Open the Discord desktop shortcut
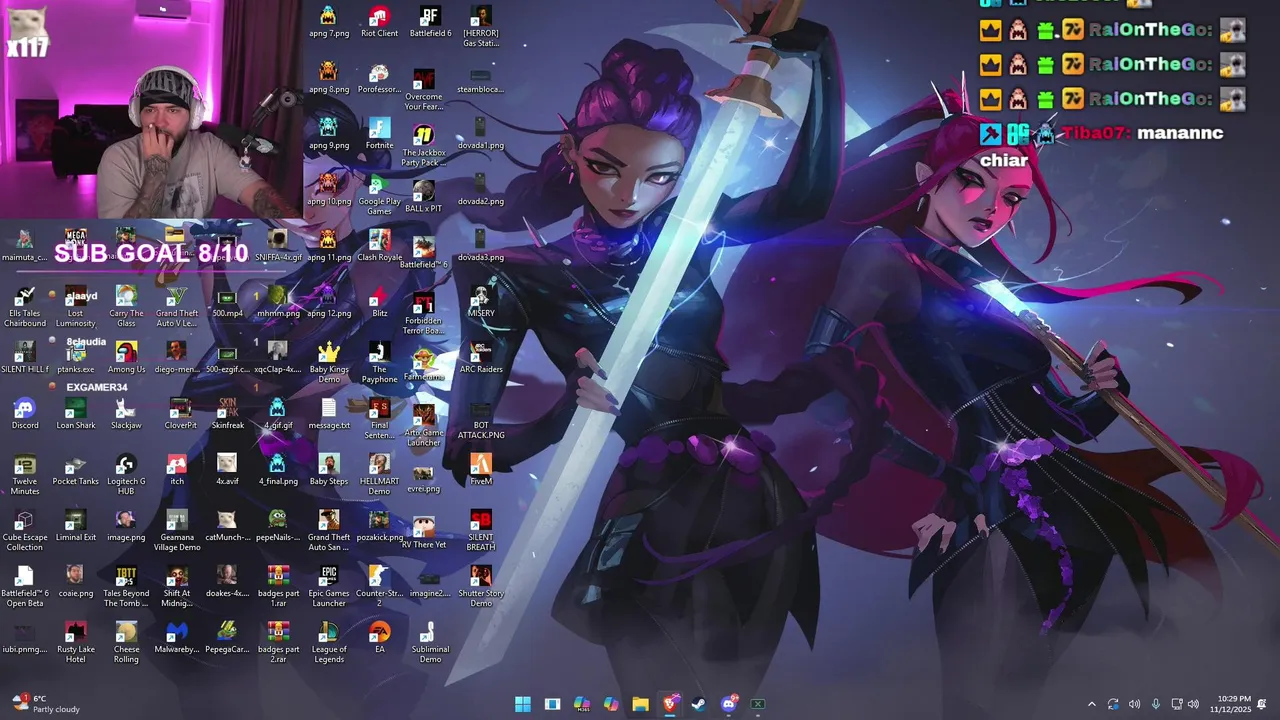Viewport: 1280px width, 720px height. 25,414
